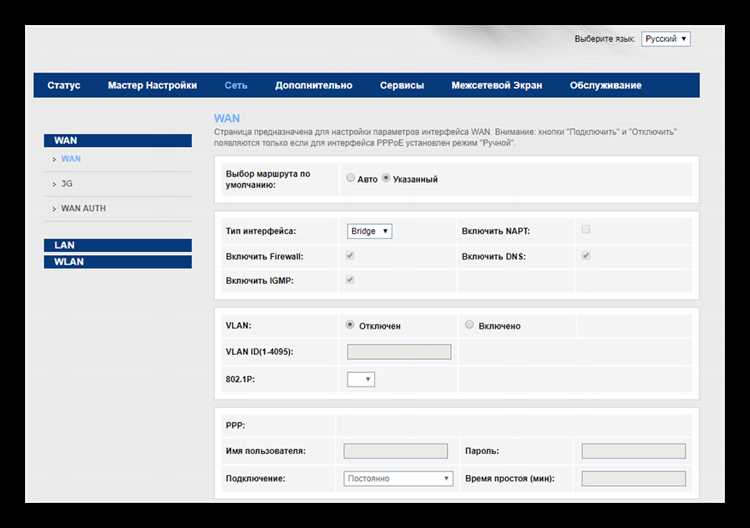Toggle the Включить NAPT checkbox

point(585,230)
